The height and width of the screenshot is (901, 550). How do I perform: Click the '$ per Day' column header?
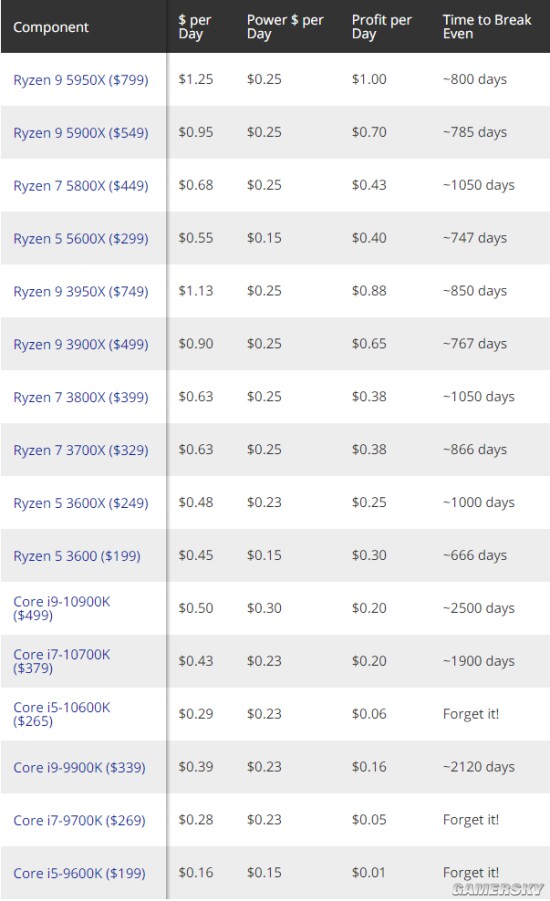[195, 27]
